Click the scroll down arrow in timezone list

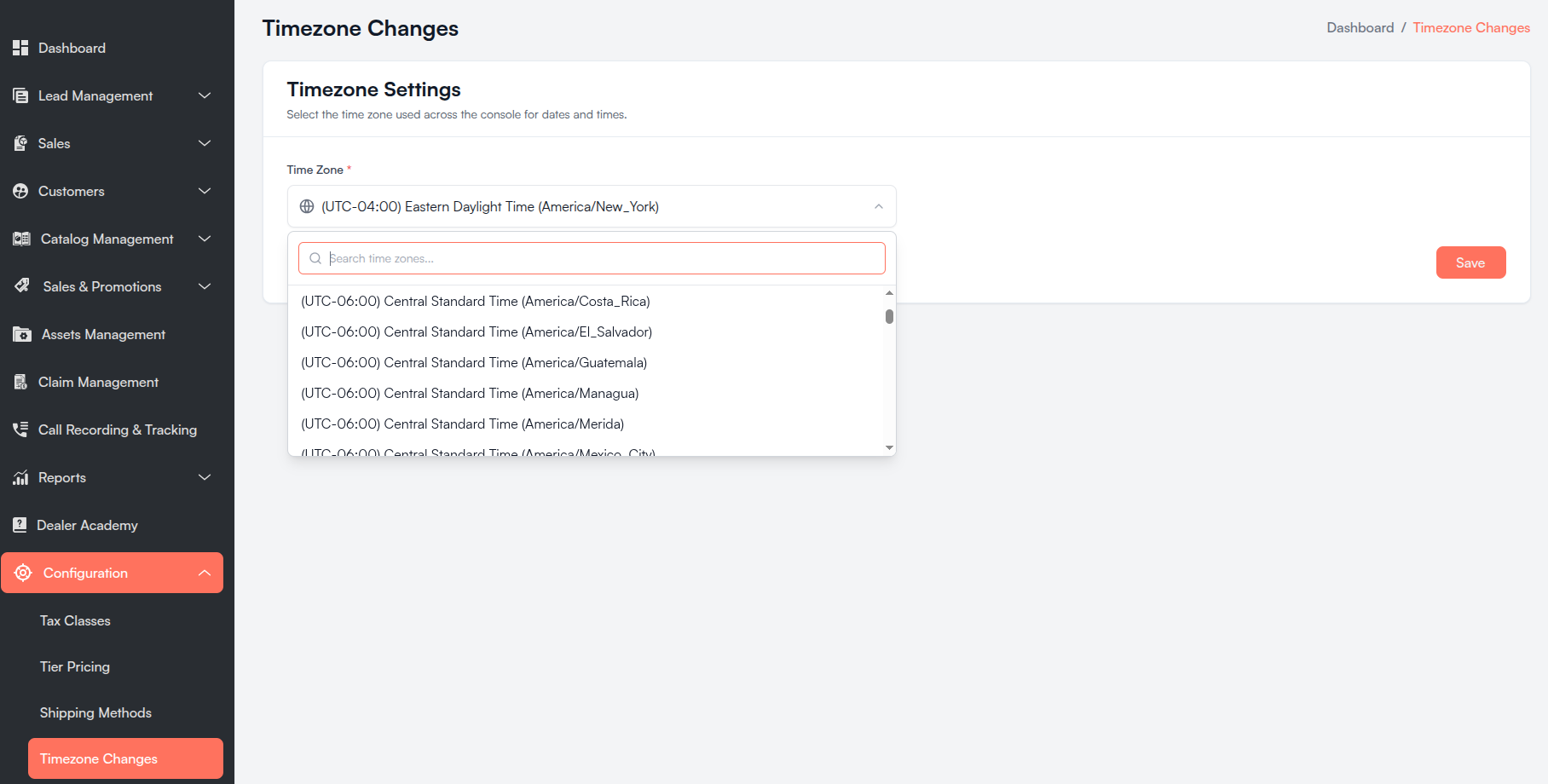click(889, 447)
